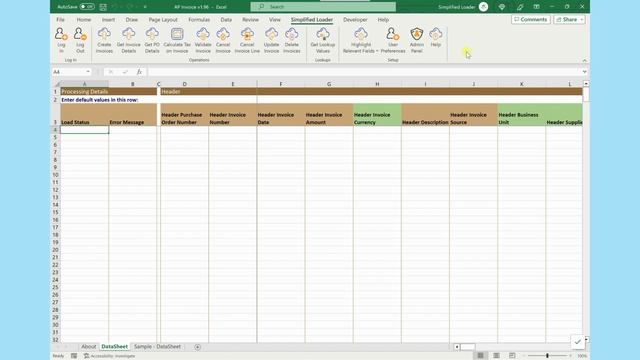This screenshot has width=640, height=360.
Task: Switch to Sample - DataSheet tab
Action: [157, 347]
